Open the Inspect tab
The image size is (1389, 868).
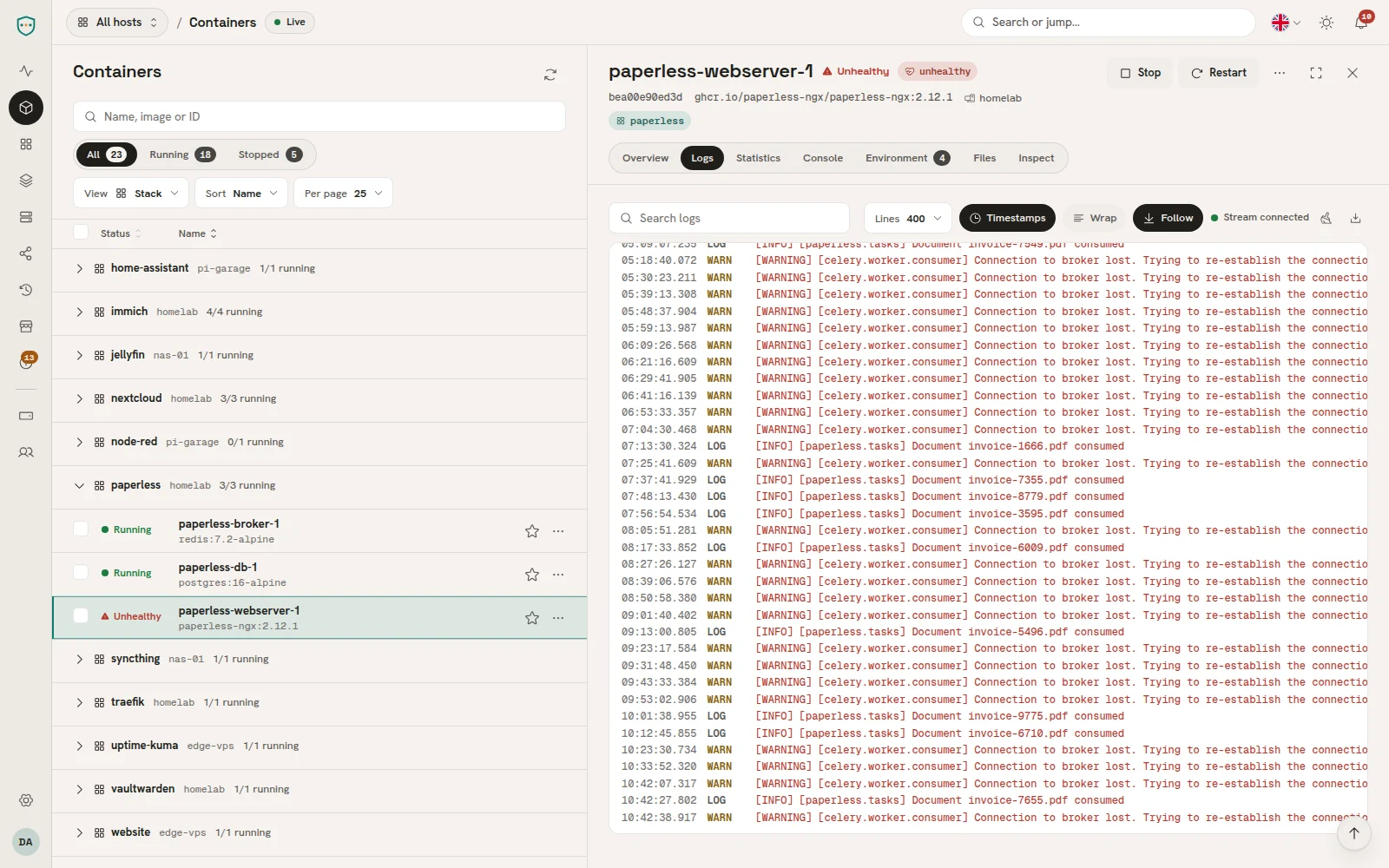(x=1036, y=158)
